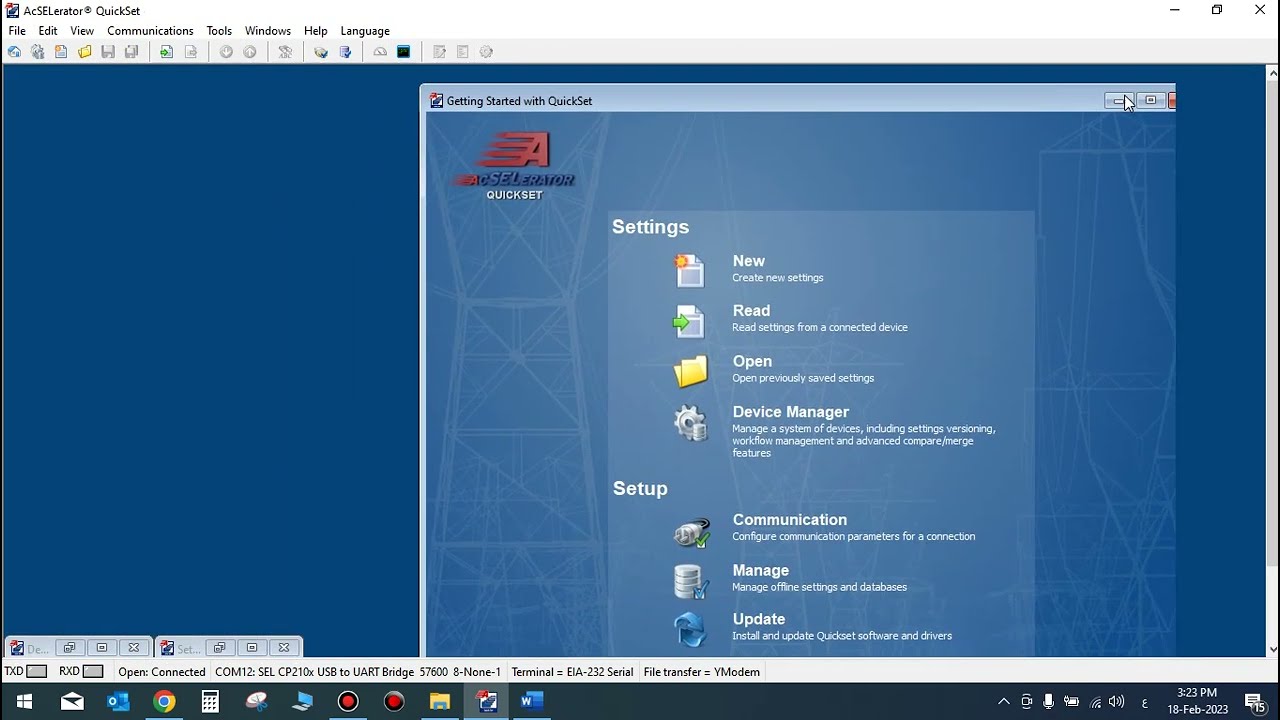The image size is (1280, 720).
Task: Click 'Terminal = EIA-232 Serial' status text
Action: (572, 672)
